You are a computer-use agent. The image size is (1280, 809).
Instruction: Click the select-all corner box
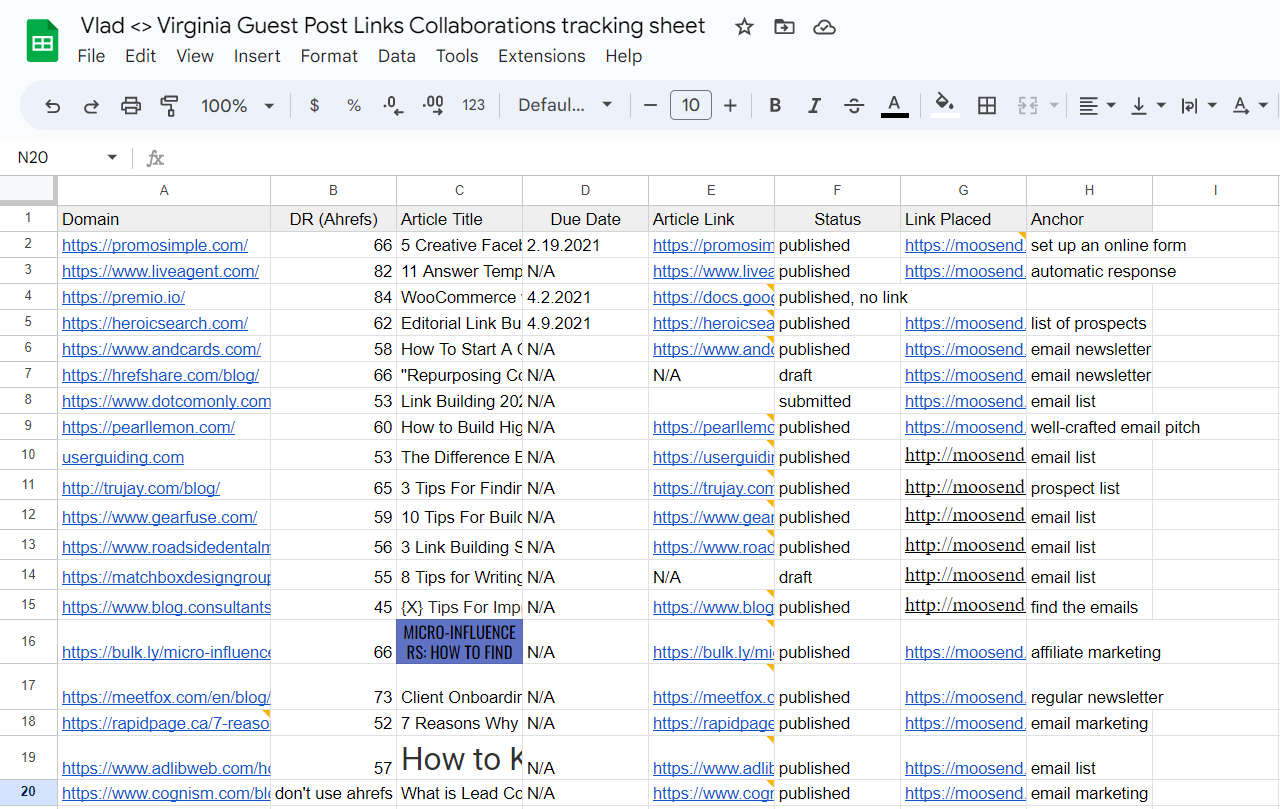[x=28, y=190]
